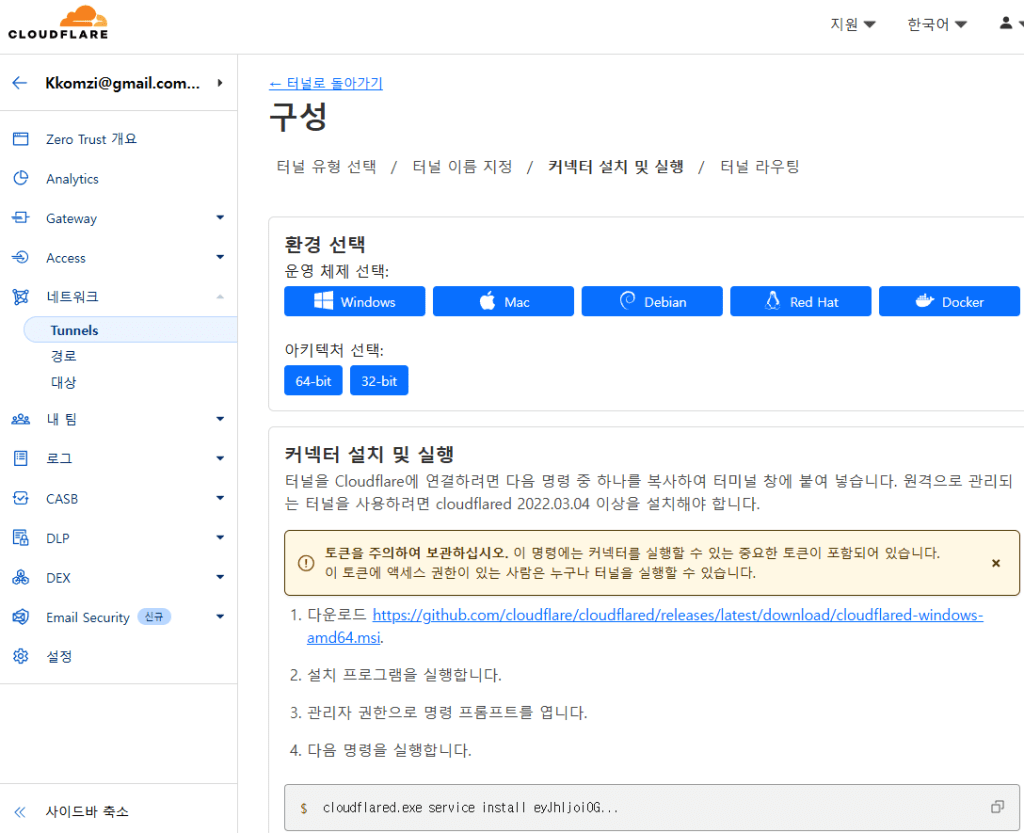Open the CASB section via its icon
Image resolution: width=1024 pixels, height=833 pixels.
point(21,498)
